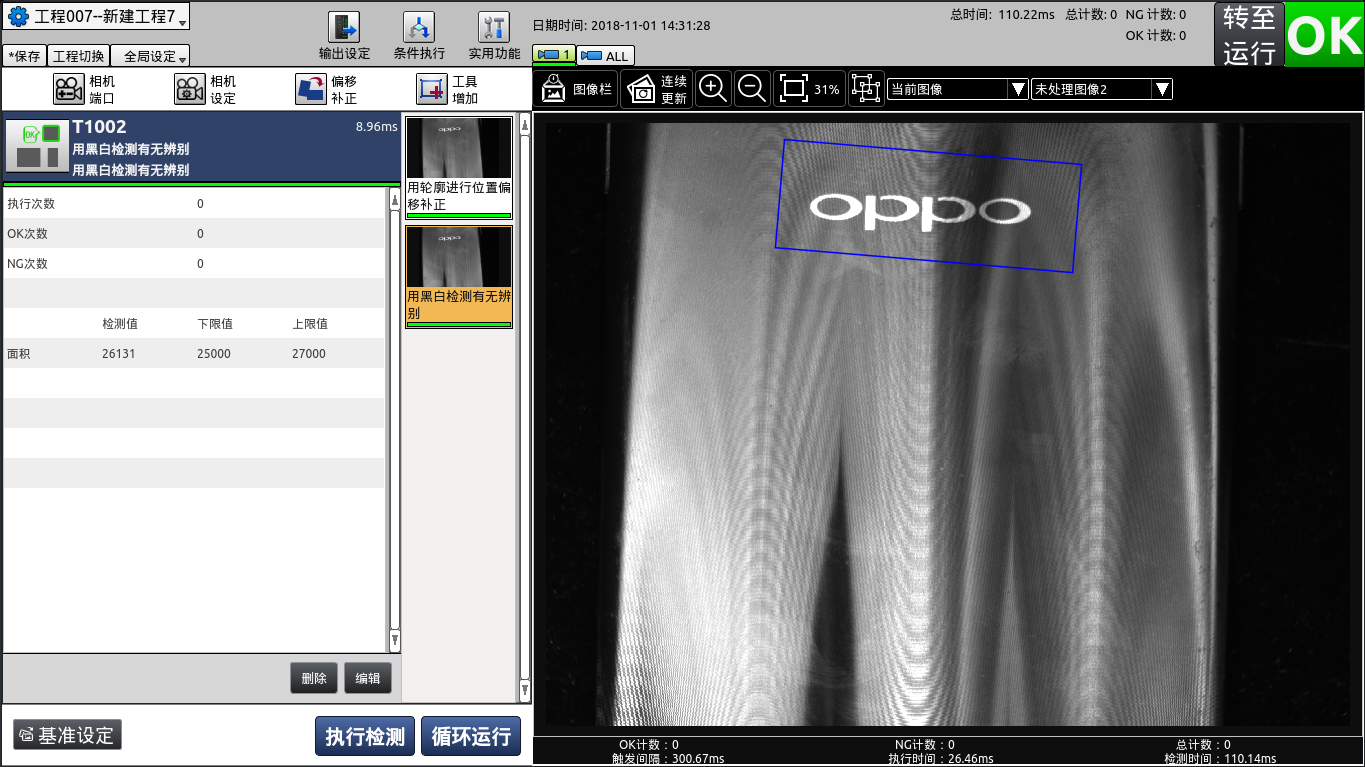Click the region layout icon beside 31%
1365x767 pixels.
pos(865,89)
